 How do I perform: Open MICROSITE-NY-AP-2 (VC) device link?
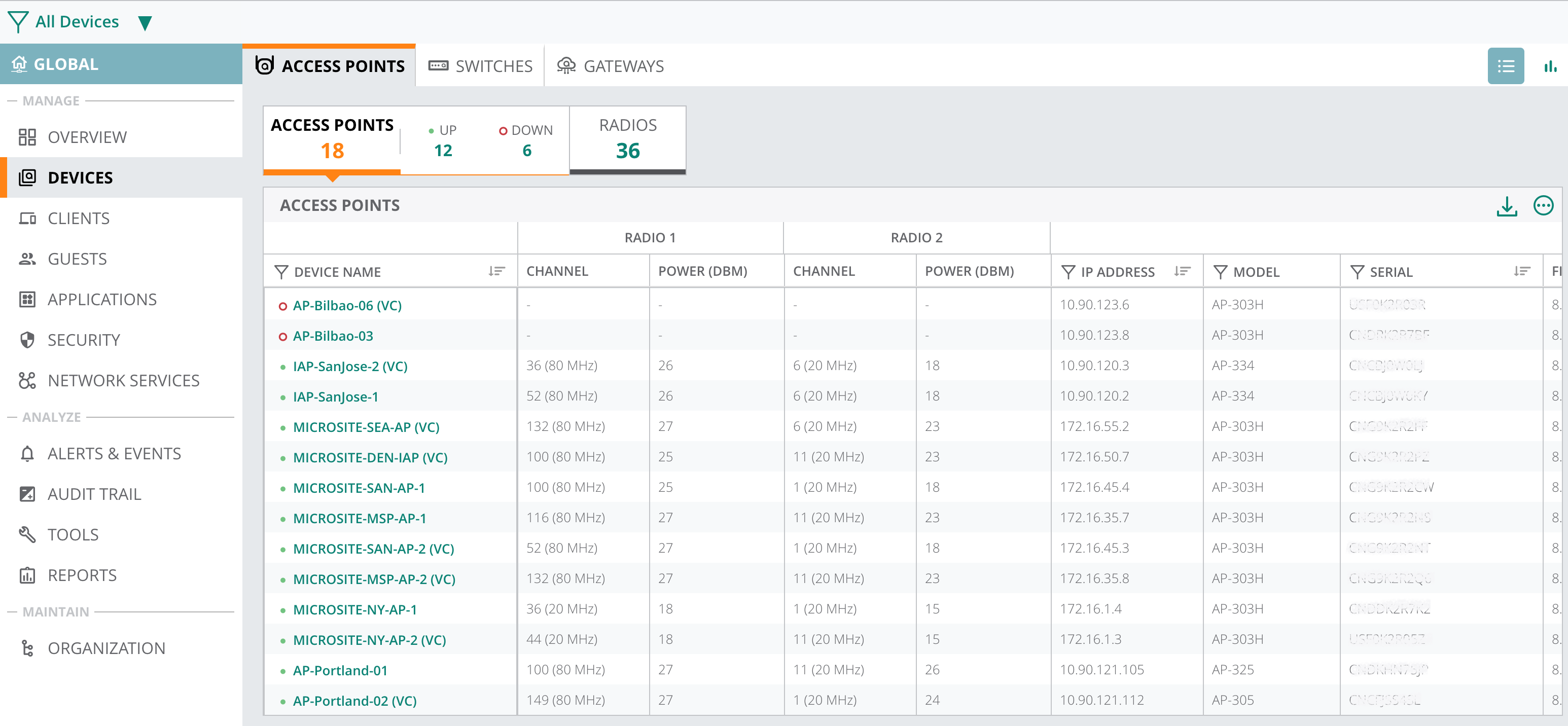coord(370,640)
